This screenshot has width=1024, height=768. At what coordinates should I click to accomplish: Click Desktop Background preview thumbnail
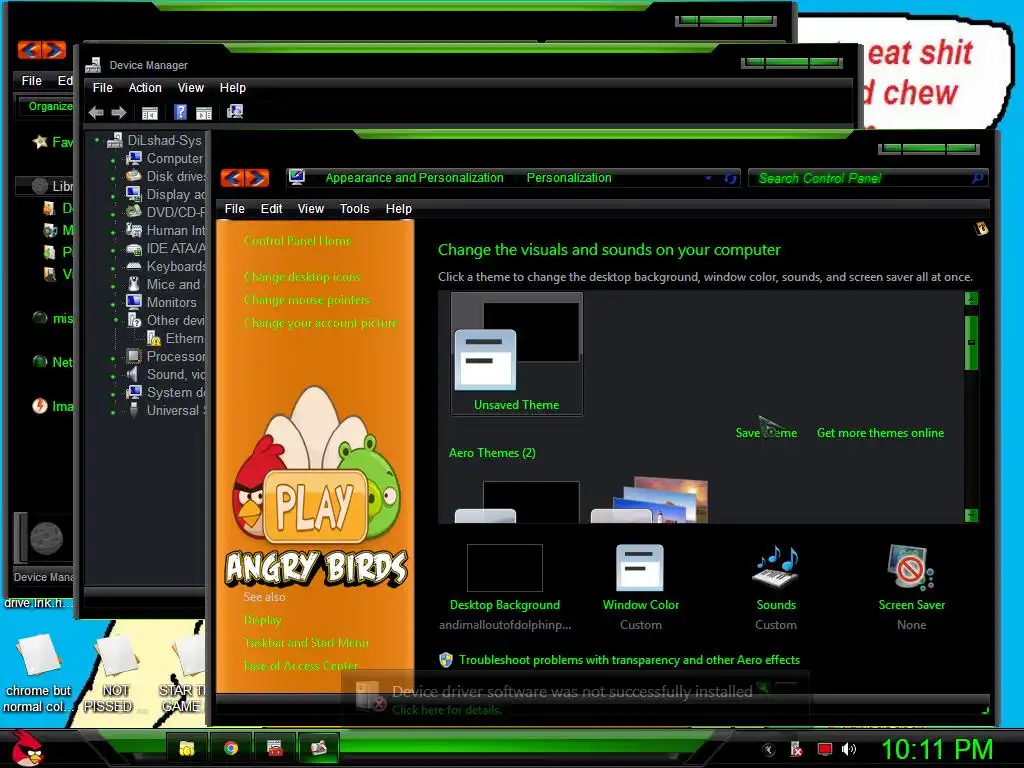[x=504, y=568]
